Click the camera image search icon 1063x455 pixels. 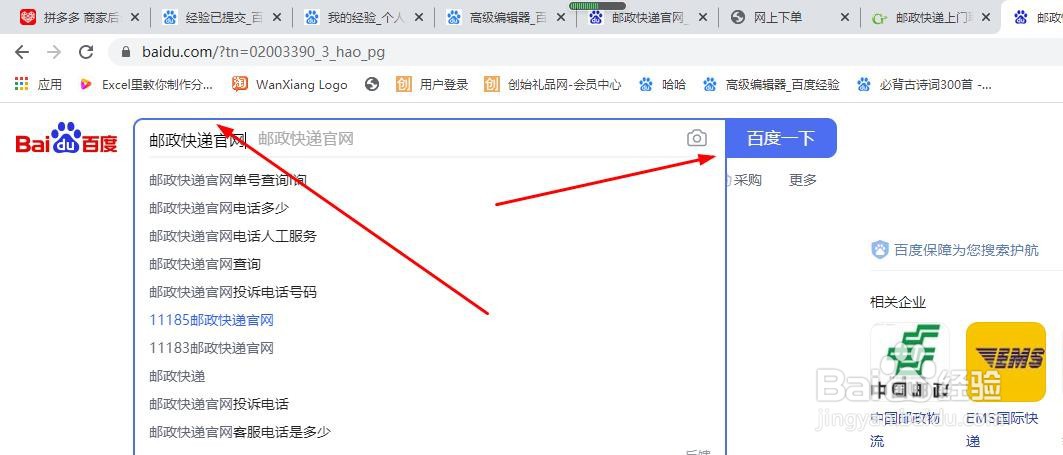click(x=696, y=138)
